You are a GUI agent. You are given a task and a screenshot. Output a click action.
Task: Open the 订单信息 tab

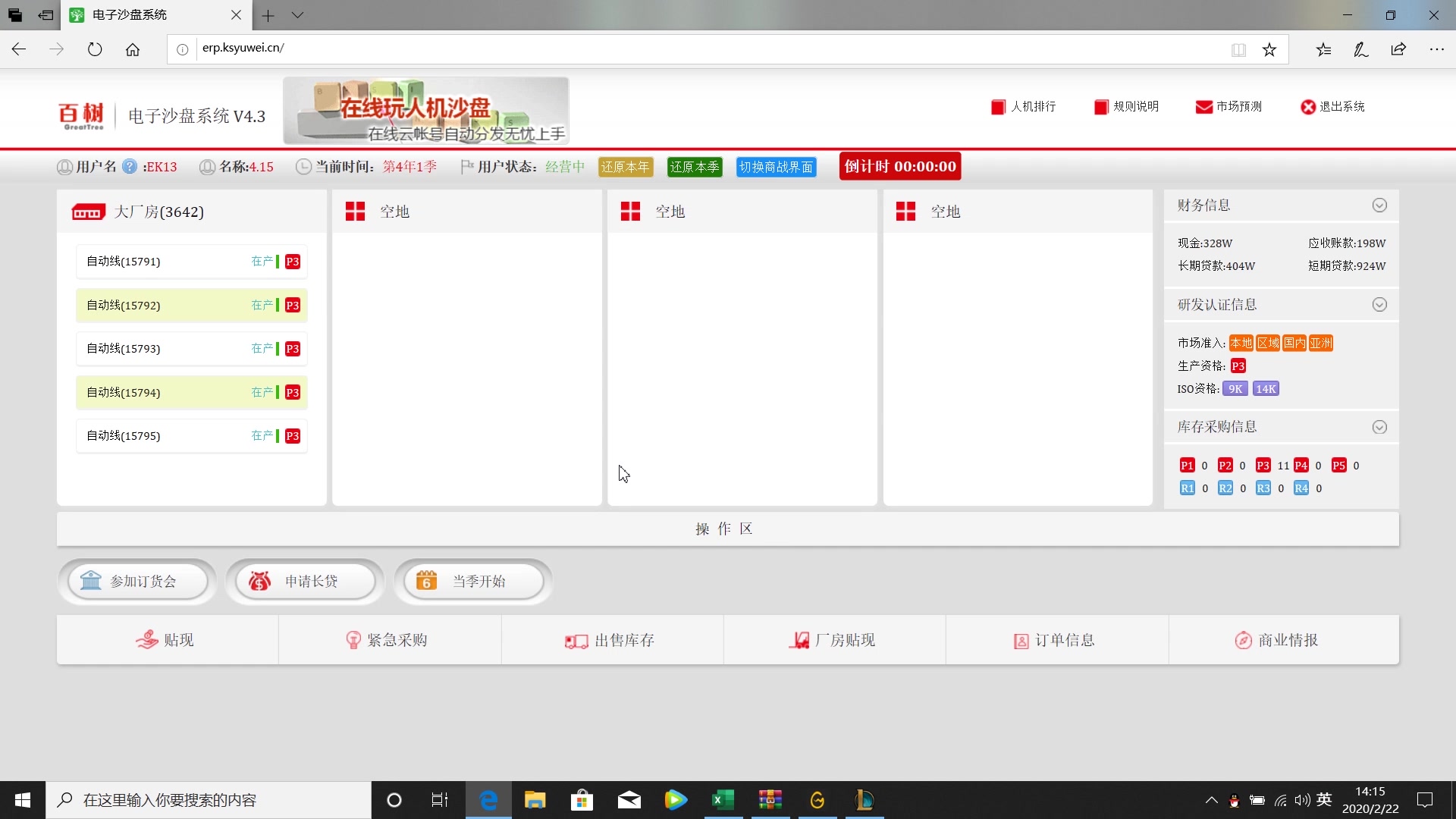tap(1056, 640)
